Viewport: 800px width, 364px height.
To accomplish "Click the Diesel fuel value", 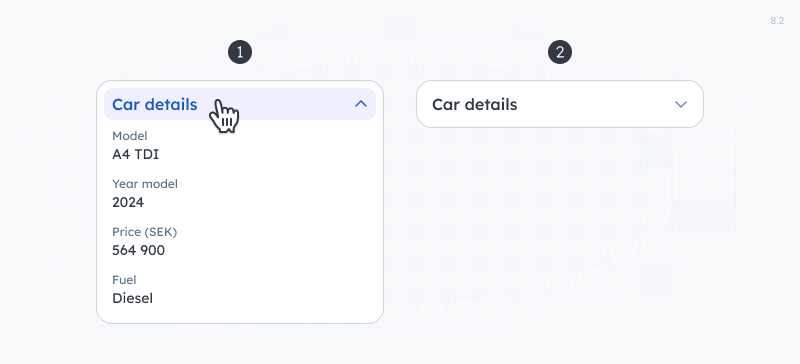I will (x=132, y=298).
